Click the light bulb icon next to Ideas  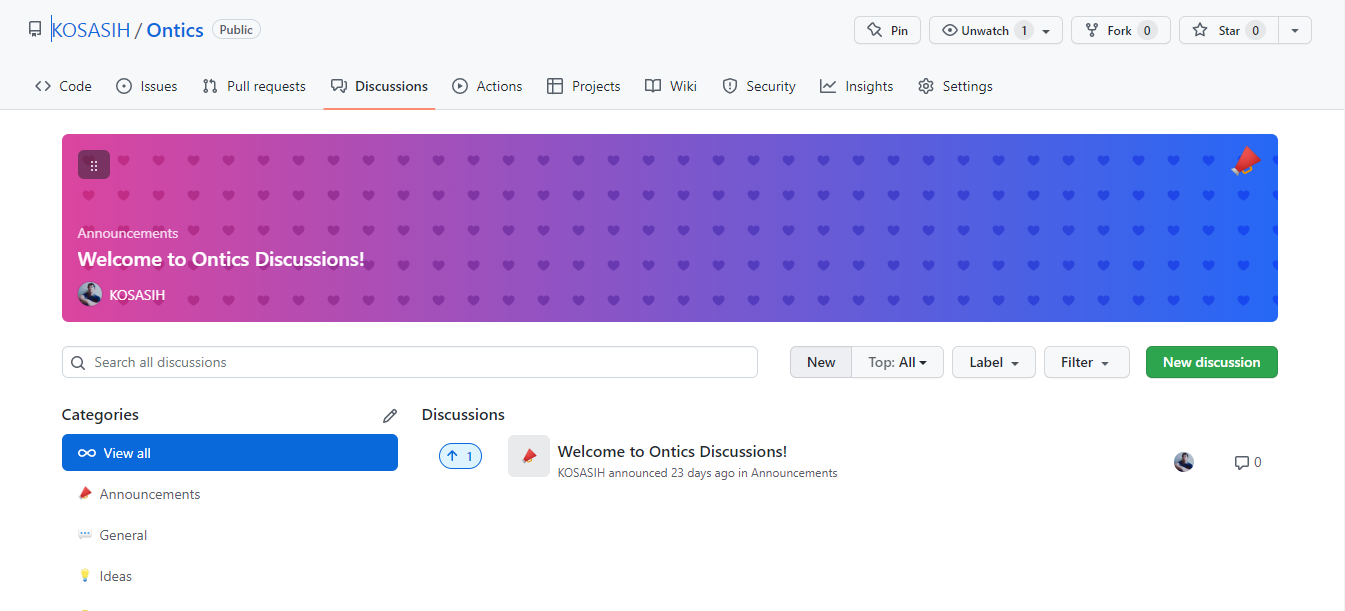click(85, 576)
